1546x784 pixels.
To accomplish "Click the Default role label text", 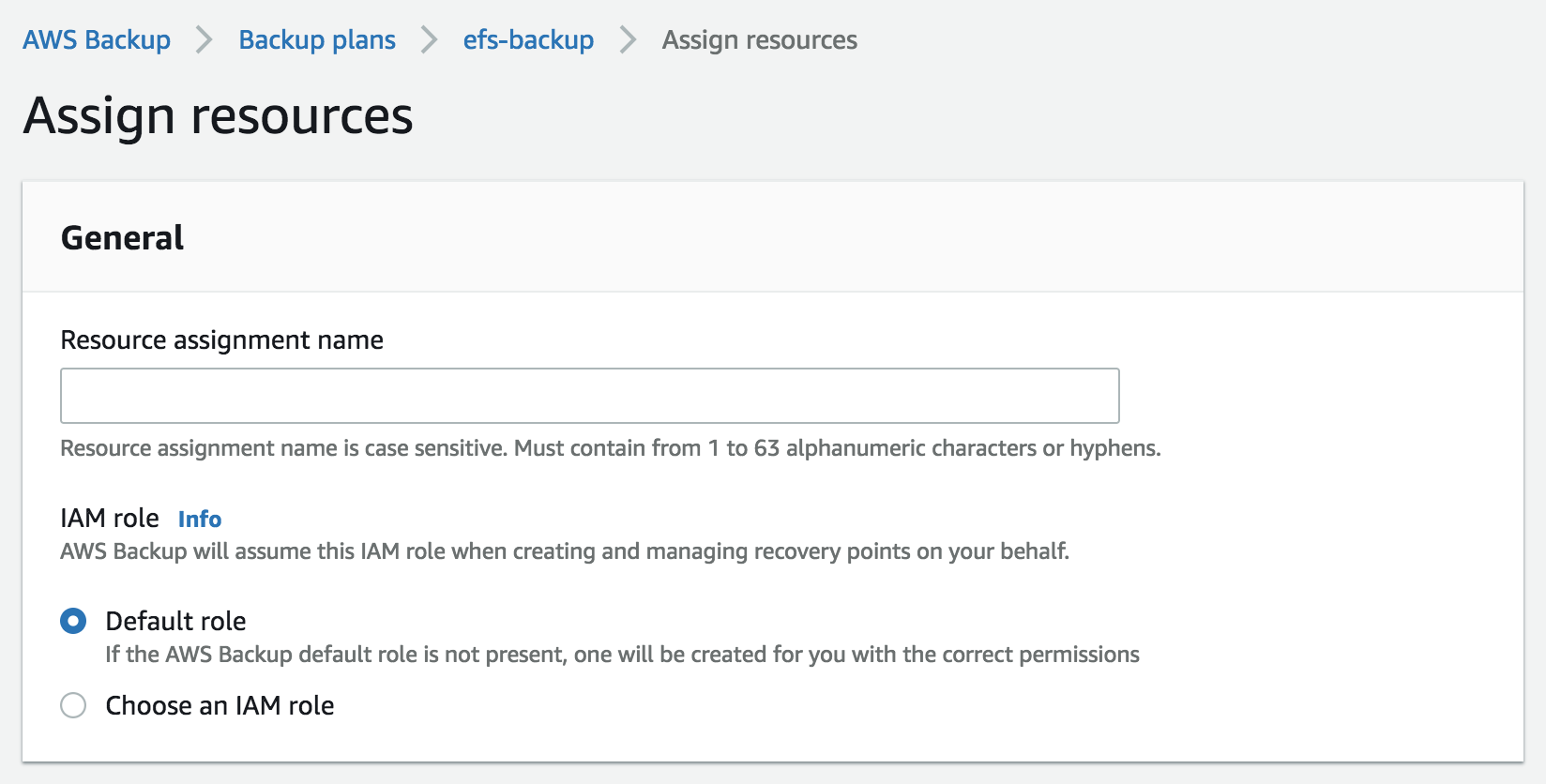I will [175, 621].
